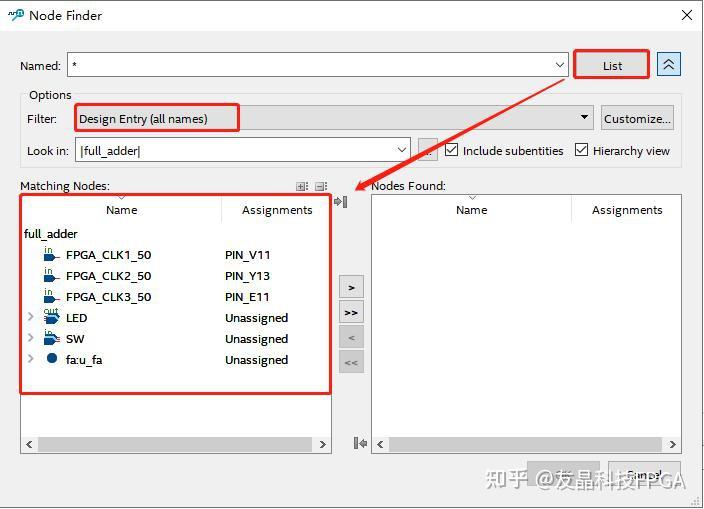Viewport: 704px width, 509px height.
Task: Collapse options with double-chevron button
Action: point(669,65)
